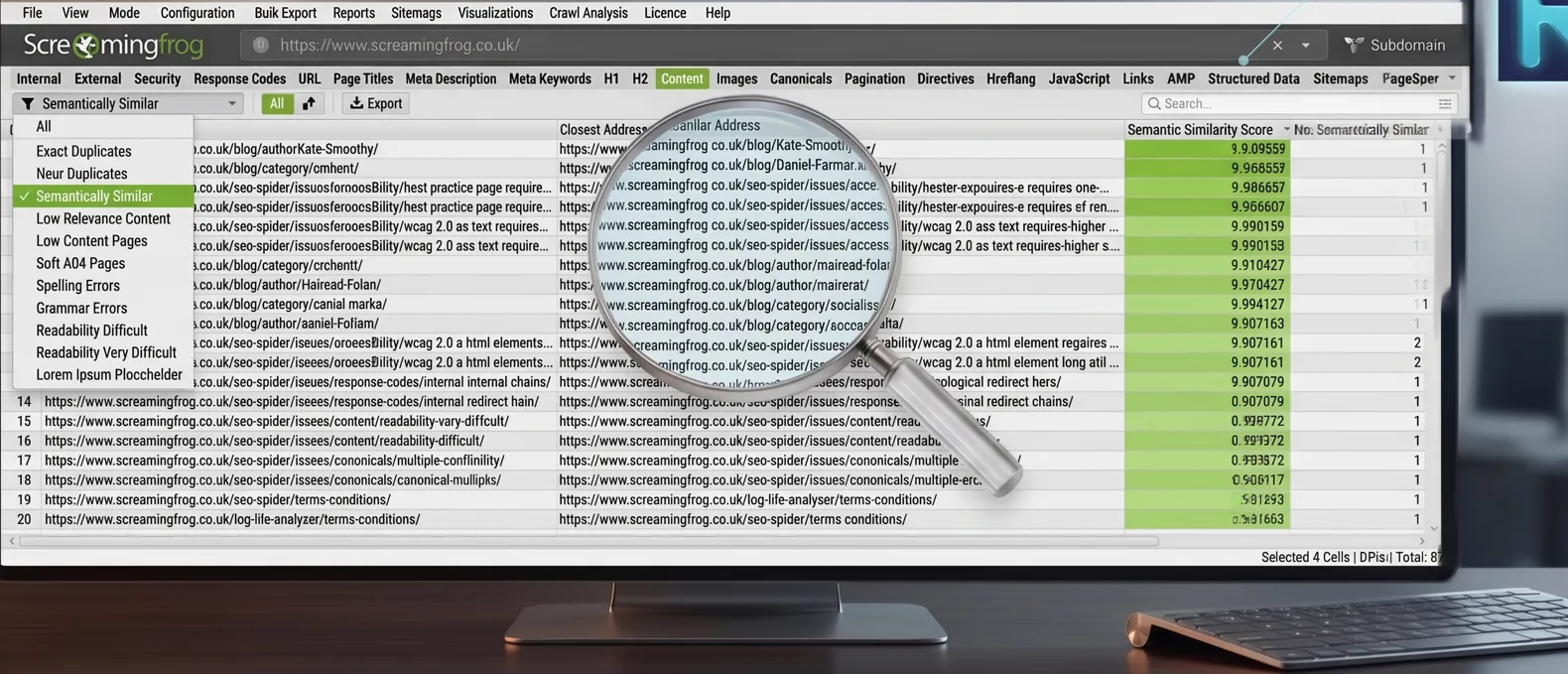Open the File menu
Viewport: 1568px width, 674px height.
tap(32, 13)
